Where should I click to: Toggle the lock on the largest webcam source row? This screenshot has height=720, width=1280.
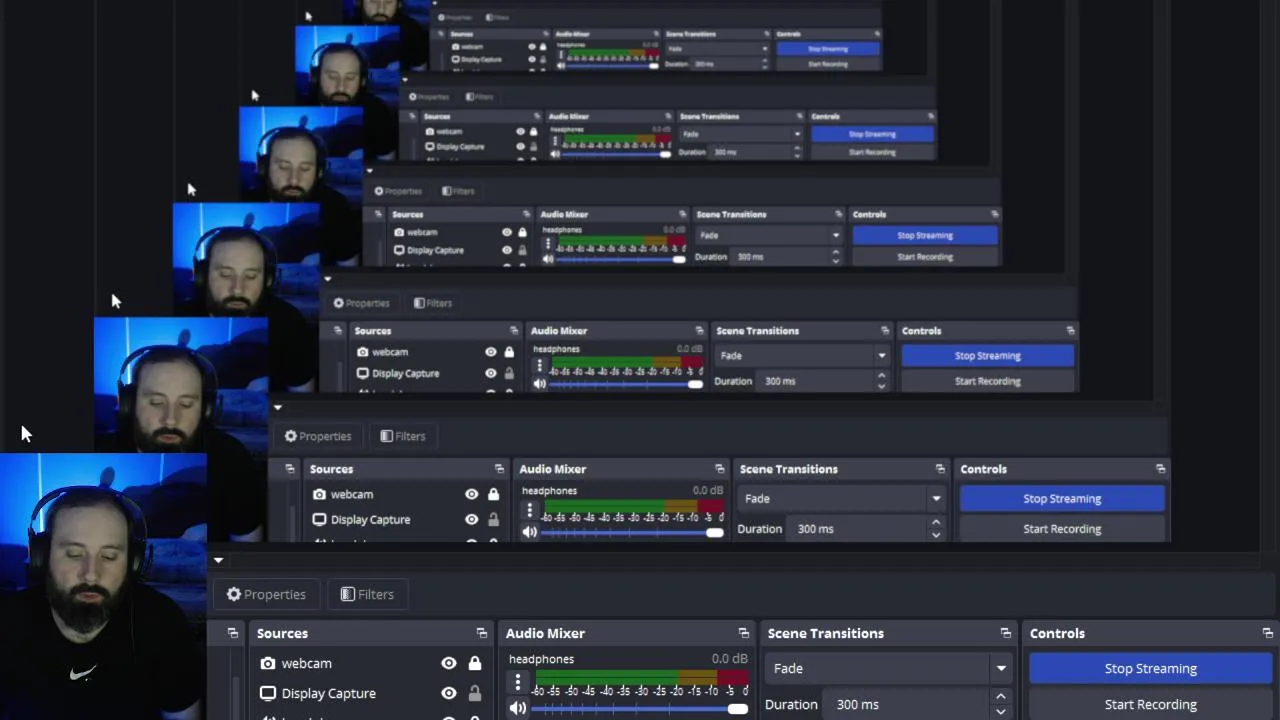475,663
